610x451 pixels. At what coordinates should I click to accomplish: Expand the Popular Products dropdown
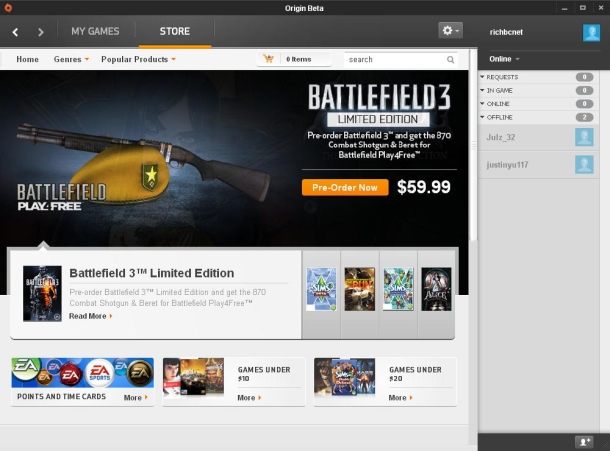138,59
